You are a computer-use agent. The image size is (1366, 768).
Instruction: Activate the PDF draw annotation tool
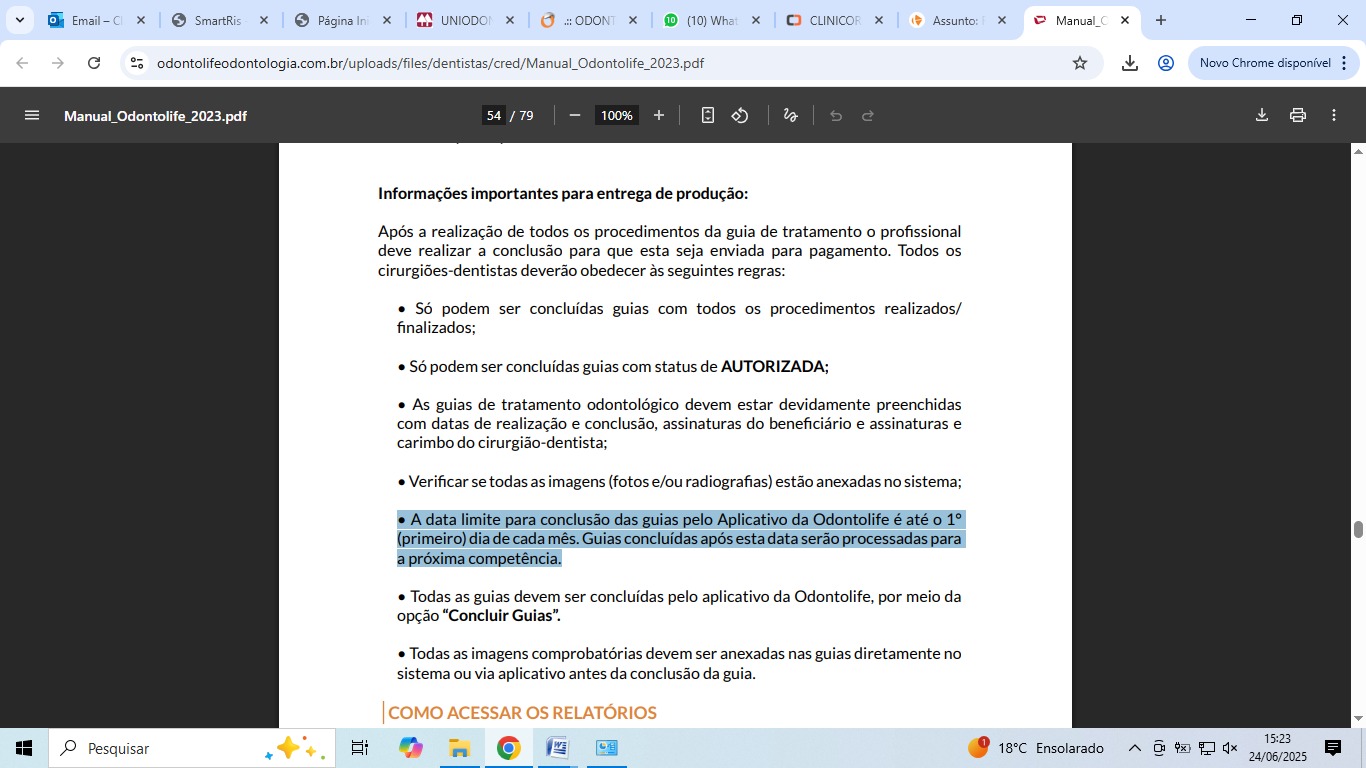pyautogui.click(x=790, y=115)
